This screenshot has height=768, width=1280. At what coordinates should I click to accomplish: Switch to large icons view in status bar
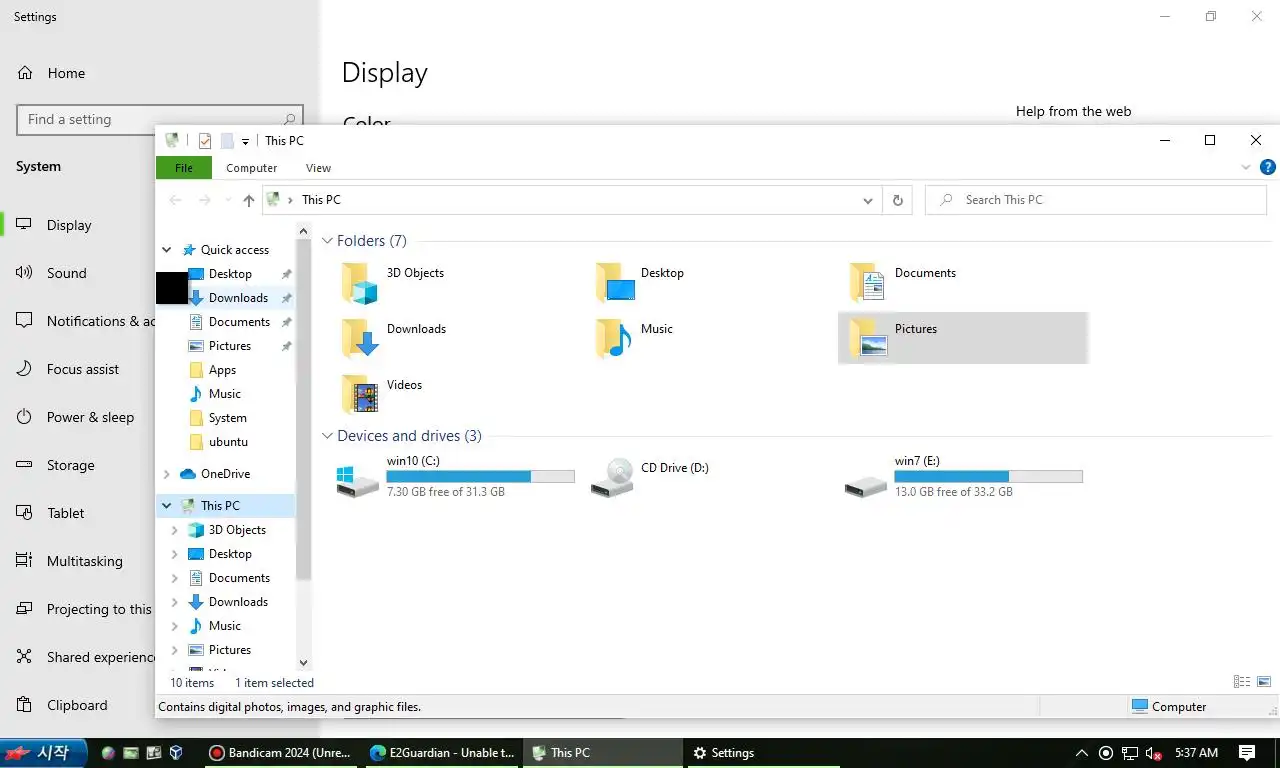coord(1264,682)
